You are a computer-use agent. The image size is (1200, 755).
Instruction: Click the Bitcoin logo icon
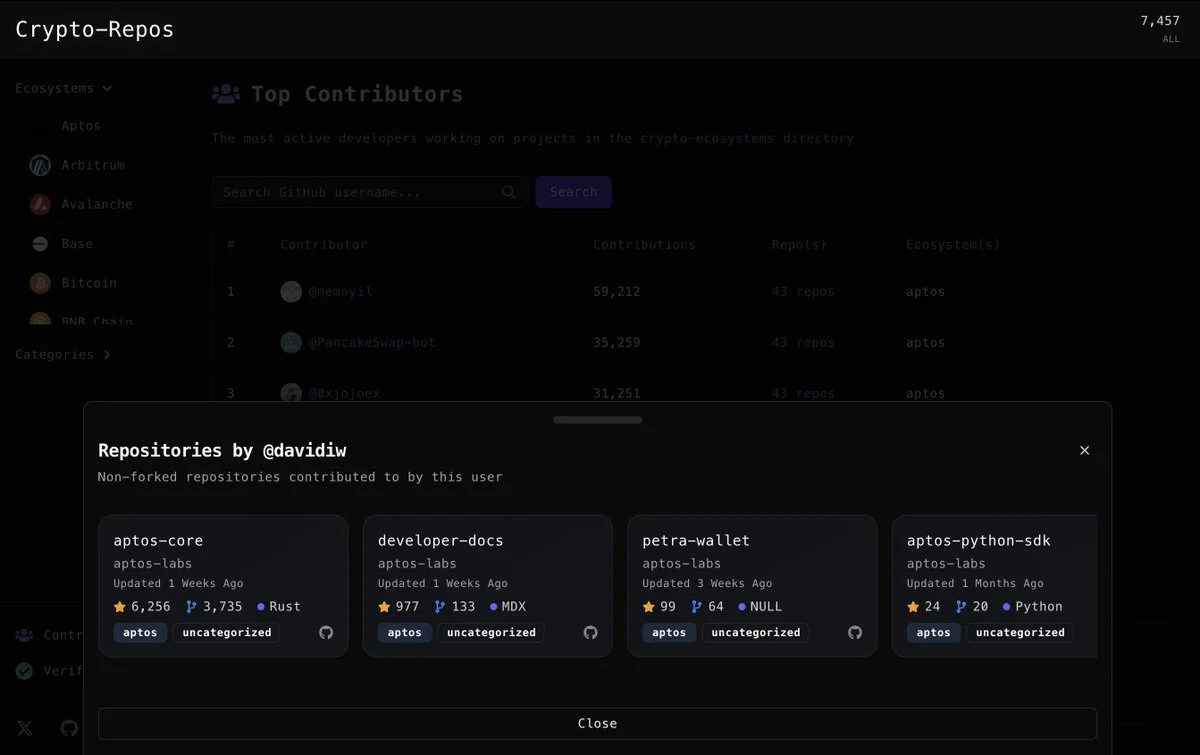tap(40, 282)
